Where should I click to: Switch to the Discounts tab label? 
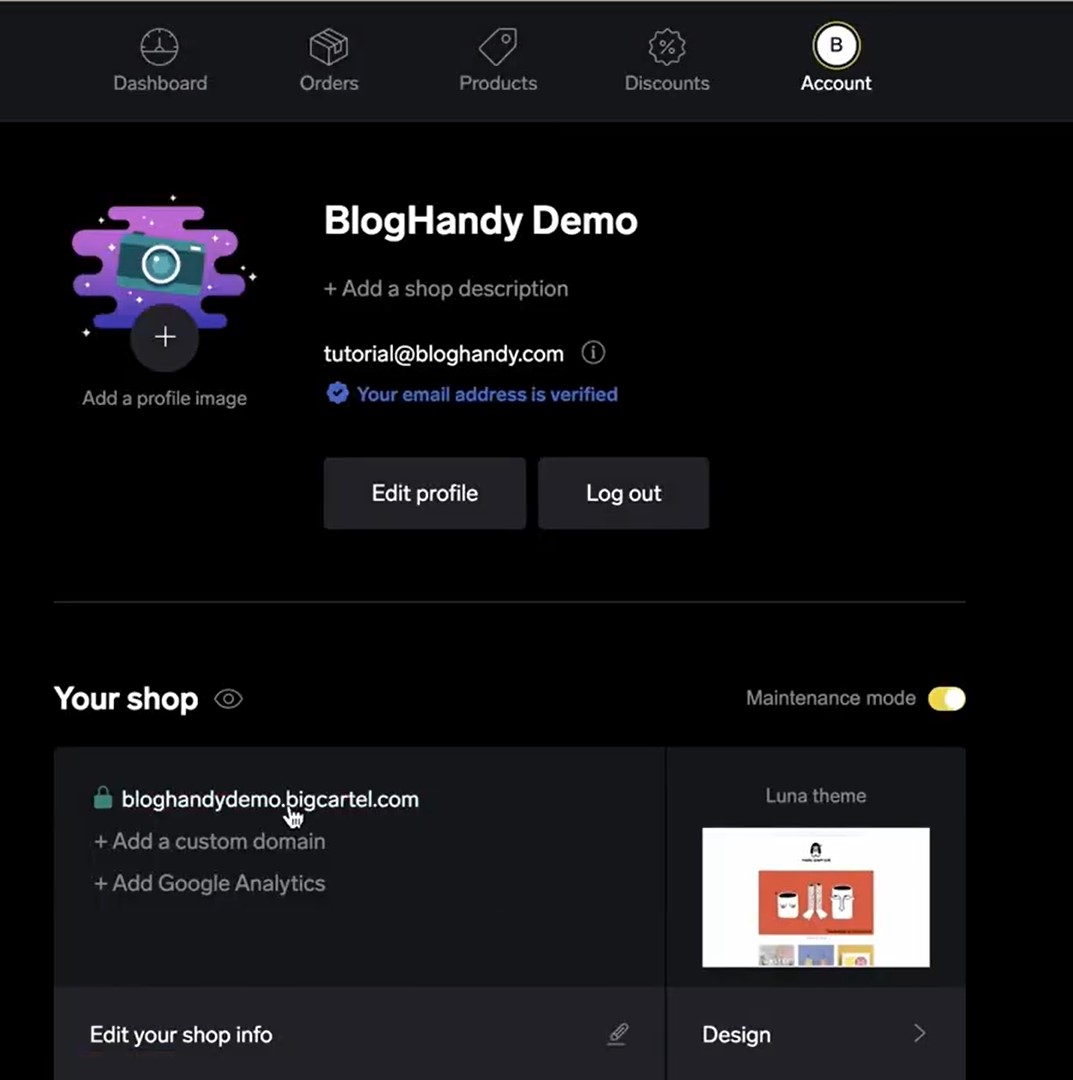coord(667,83)
